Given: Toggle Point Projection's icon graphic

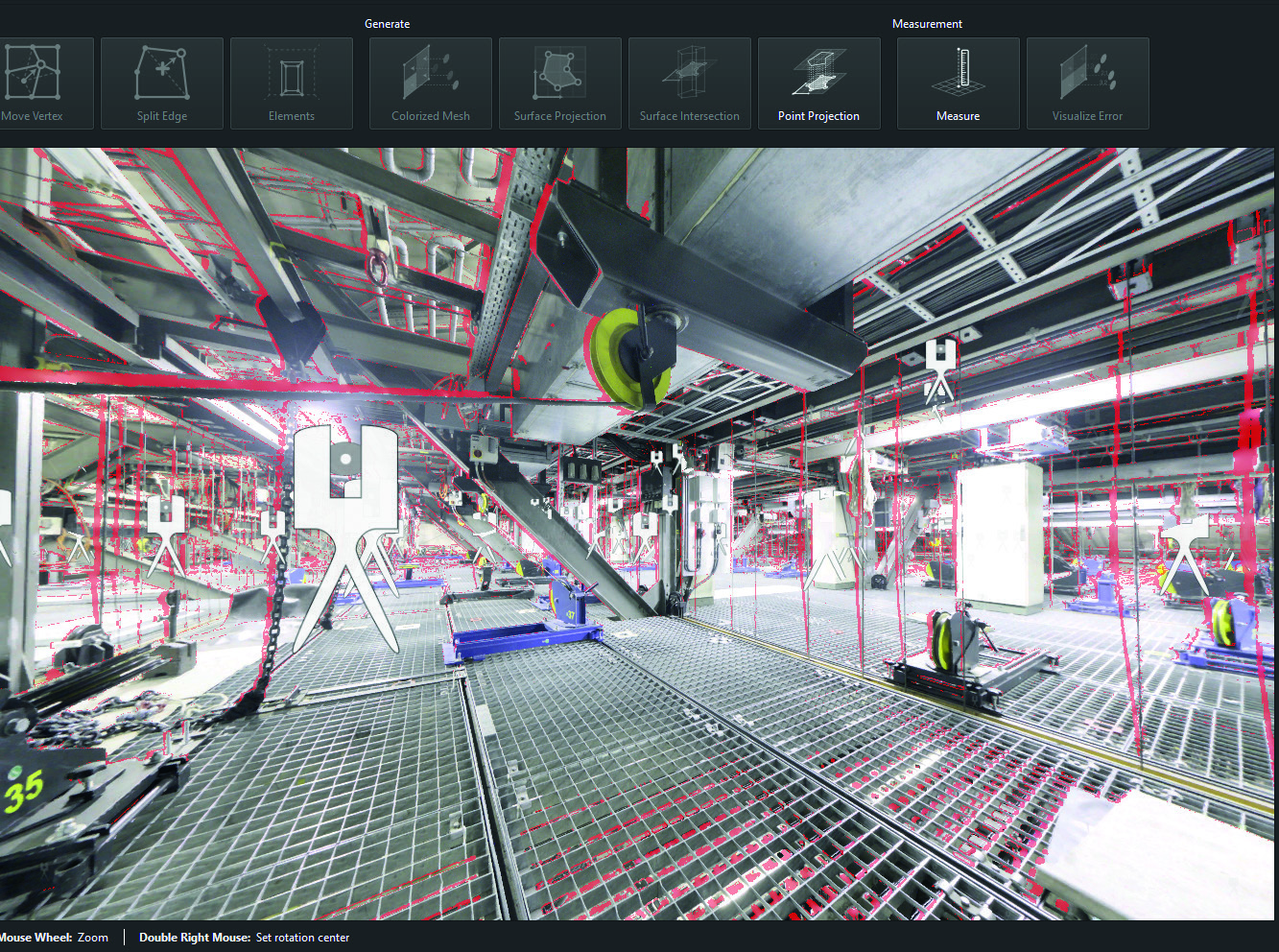Looking at the screenshot, I should pos(818,72).
